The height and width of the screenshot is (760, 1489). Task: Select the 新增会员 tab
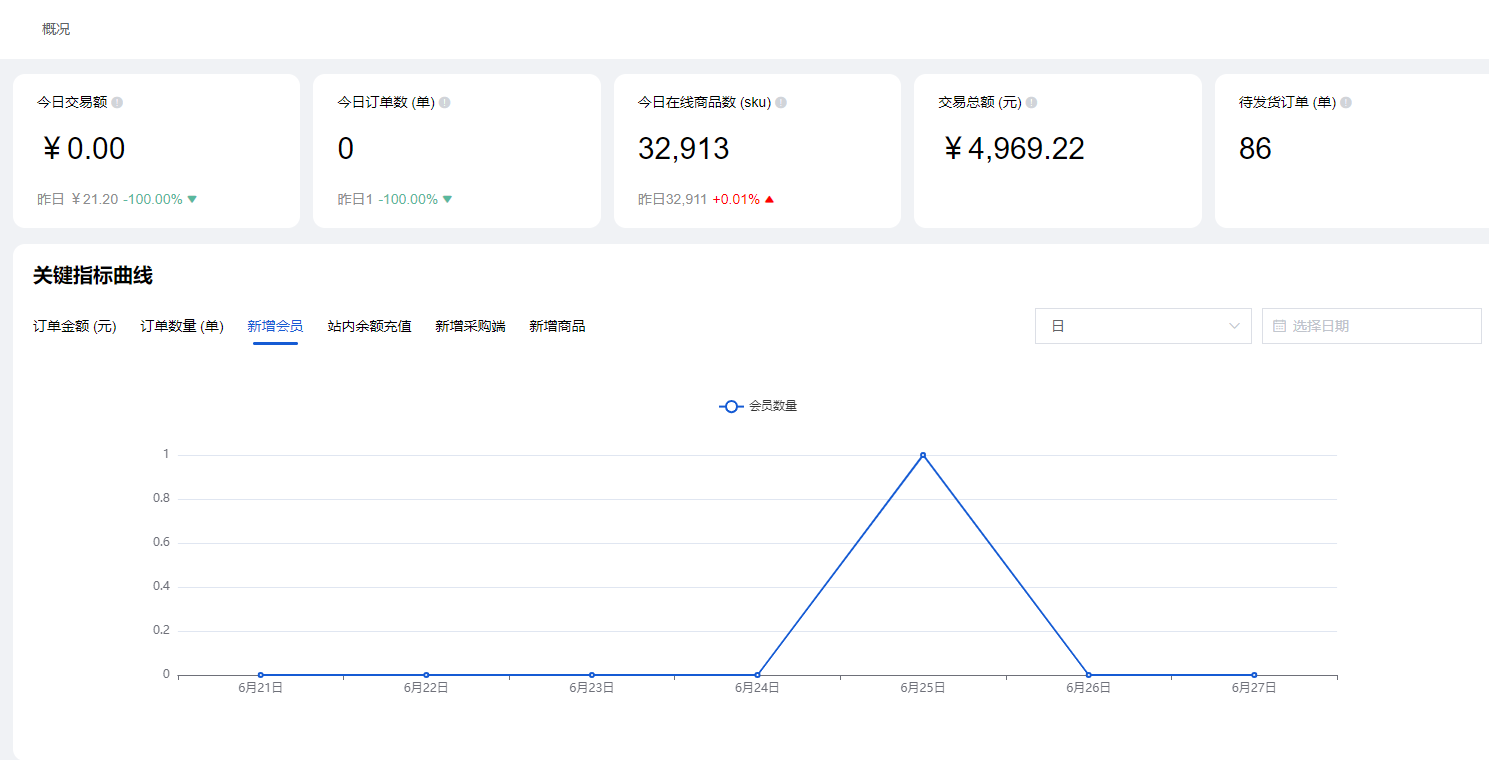click(x=275, y=326)
